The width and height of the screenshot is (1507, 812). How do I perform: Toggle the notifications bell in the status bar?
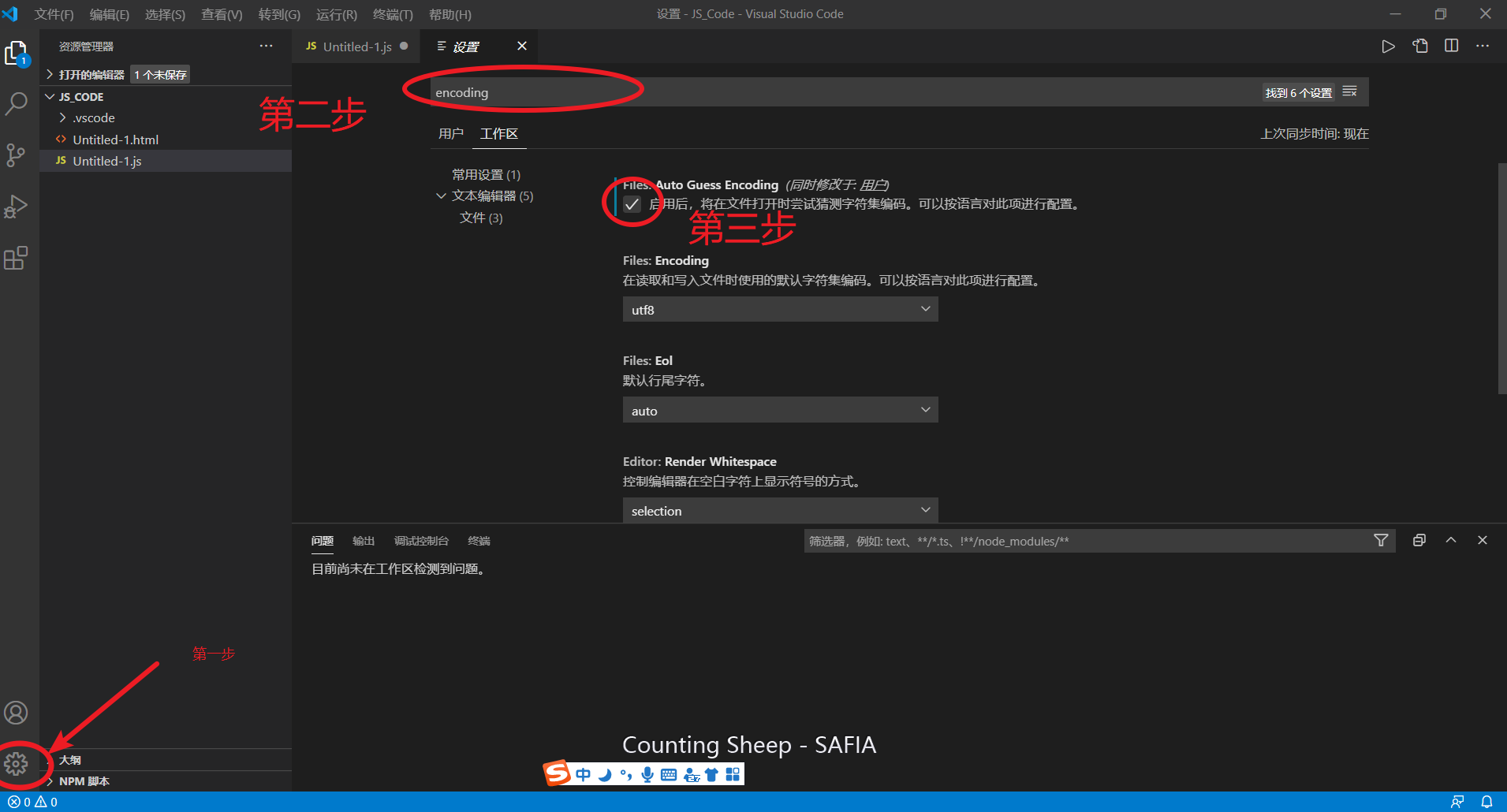coord(1486,801)
